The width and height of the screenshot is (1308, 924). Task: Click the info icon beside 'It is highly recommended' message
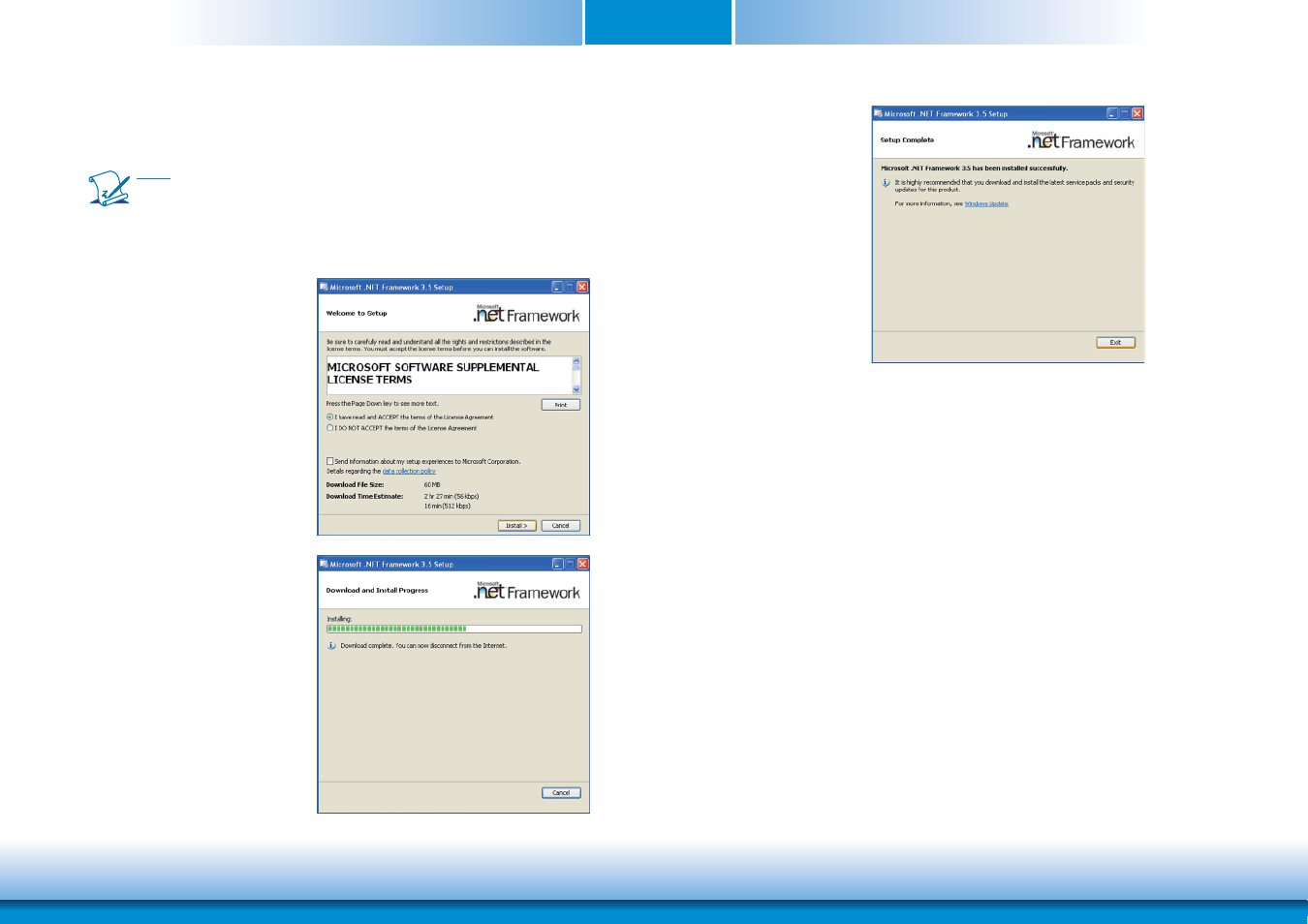pyautogui.click(x=886, y=183)
